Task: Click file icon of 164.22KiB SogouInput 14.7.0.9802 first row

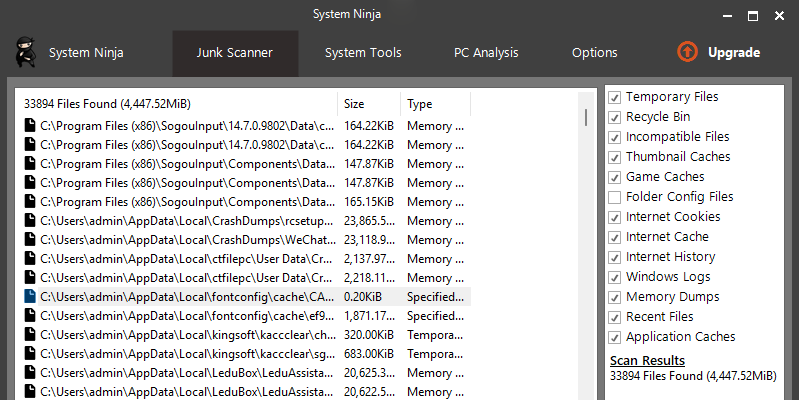Action: tap(31, 125)
